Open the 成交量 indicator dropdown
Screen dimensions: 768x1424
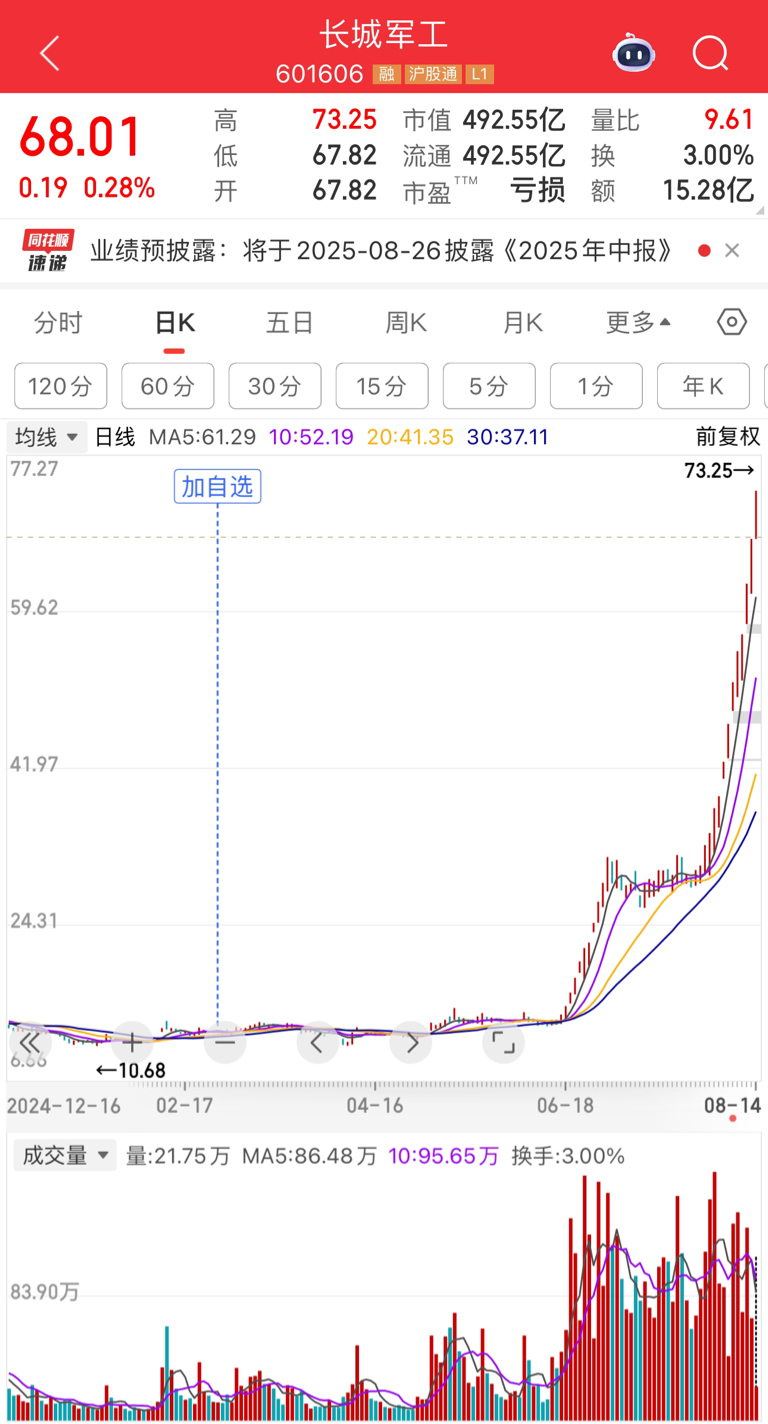tap(66, 1156)
